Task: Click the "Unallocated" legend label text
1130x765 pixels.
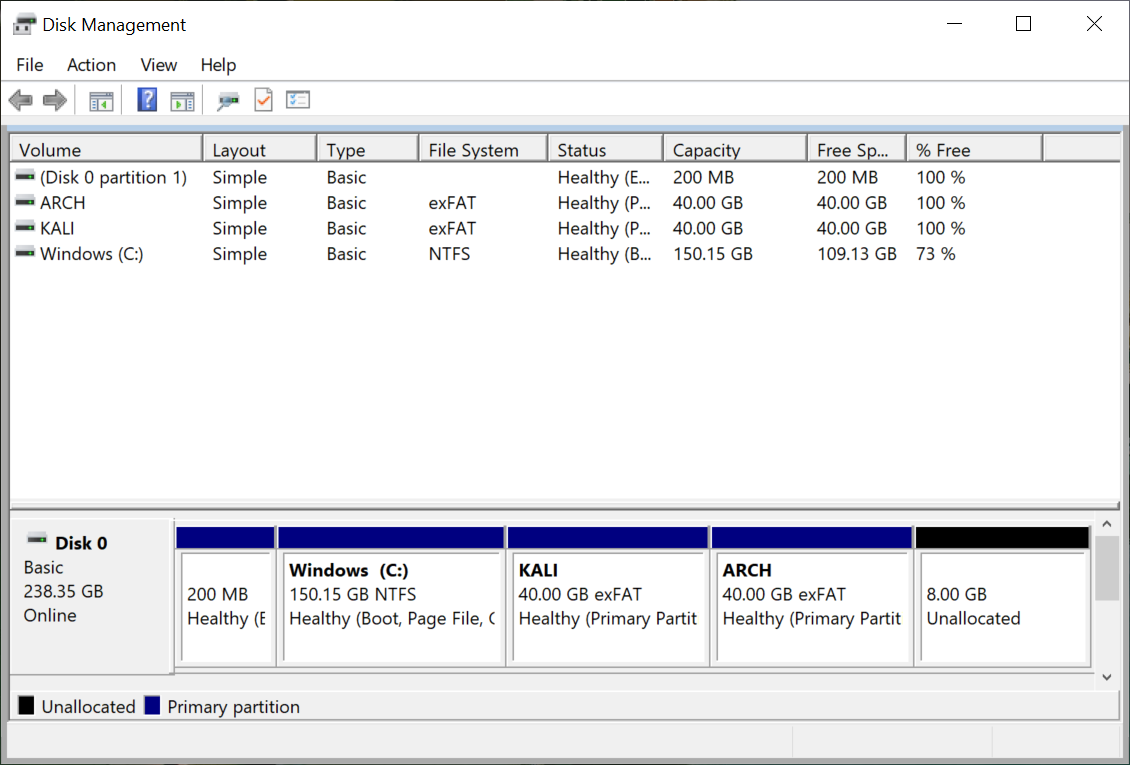Action: click(x=89, y=707)
